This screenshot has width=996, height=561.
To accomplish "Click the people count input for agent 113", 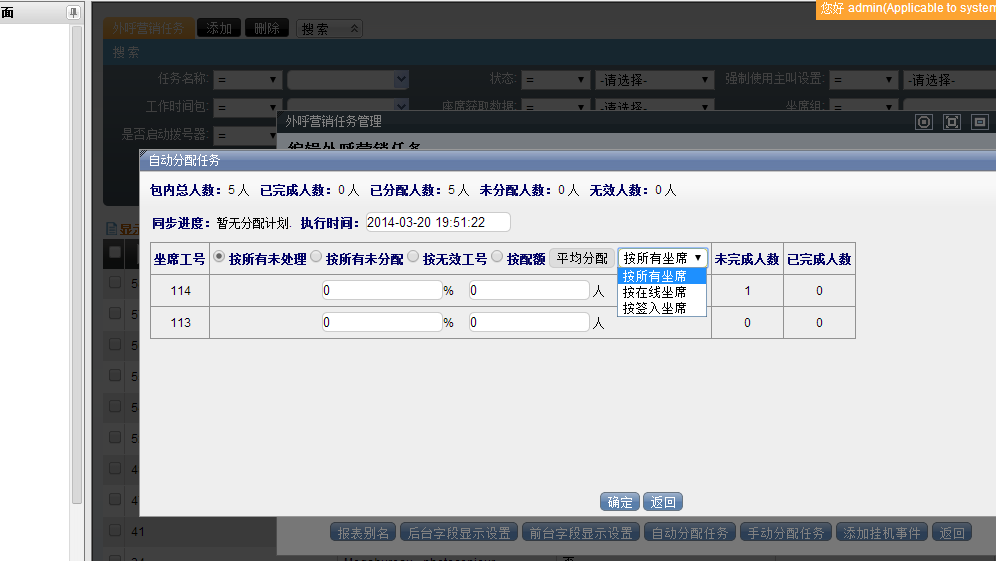I will click(529, 323).
